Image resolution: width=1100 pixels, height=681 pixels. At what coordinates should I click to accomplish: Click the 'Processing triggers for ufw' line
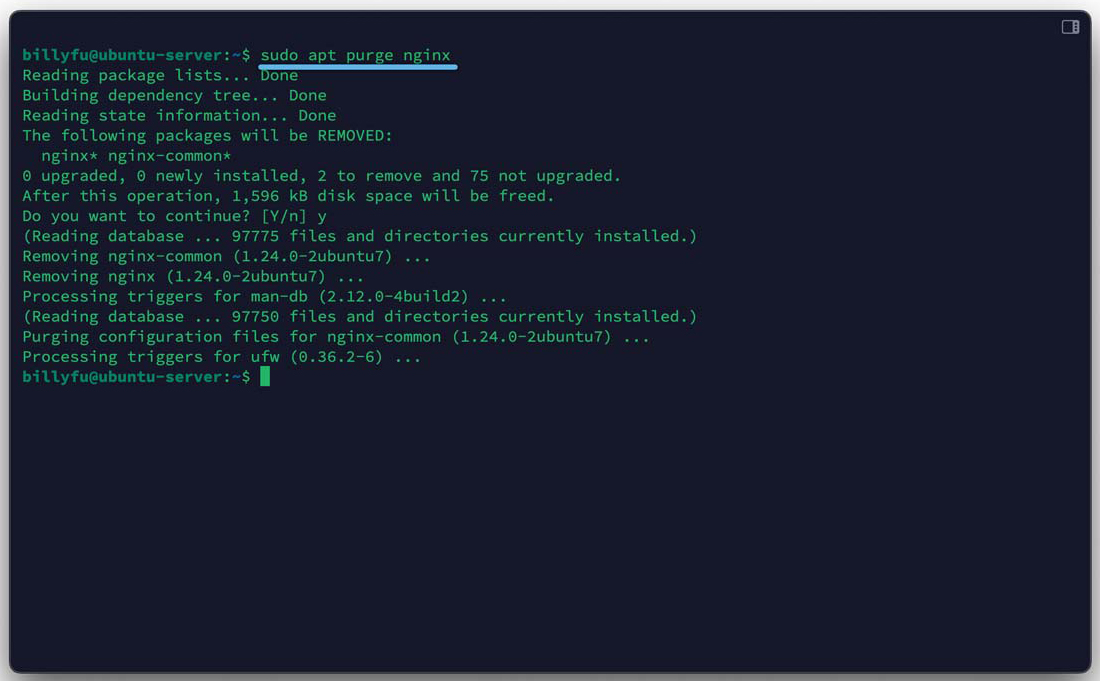(221, 357)
